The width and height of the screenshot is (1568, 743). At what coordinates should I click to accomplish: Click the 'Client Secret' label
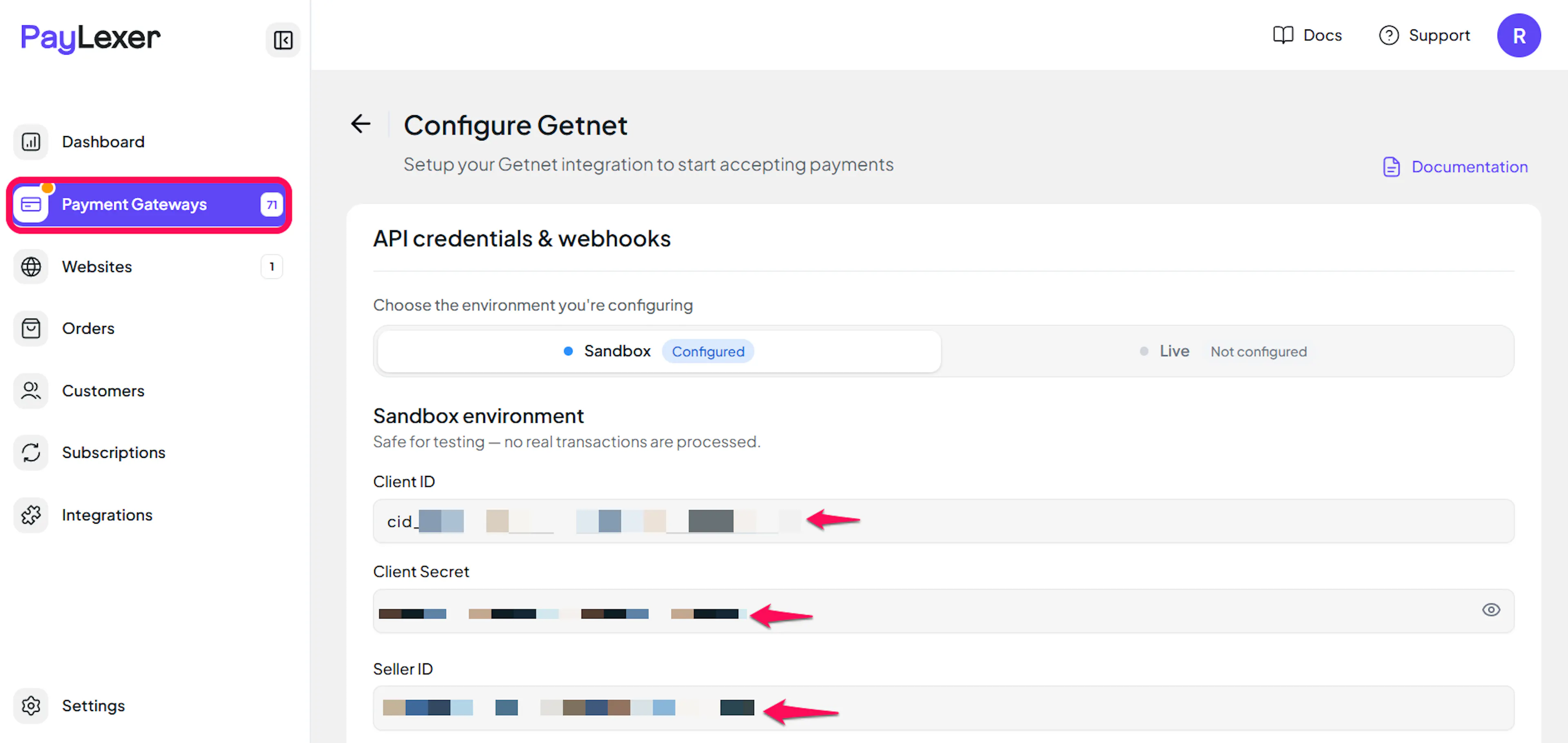(421, 572)
